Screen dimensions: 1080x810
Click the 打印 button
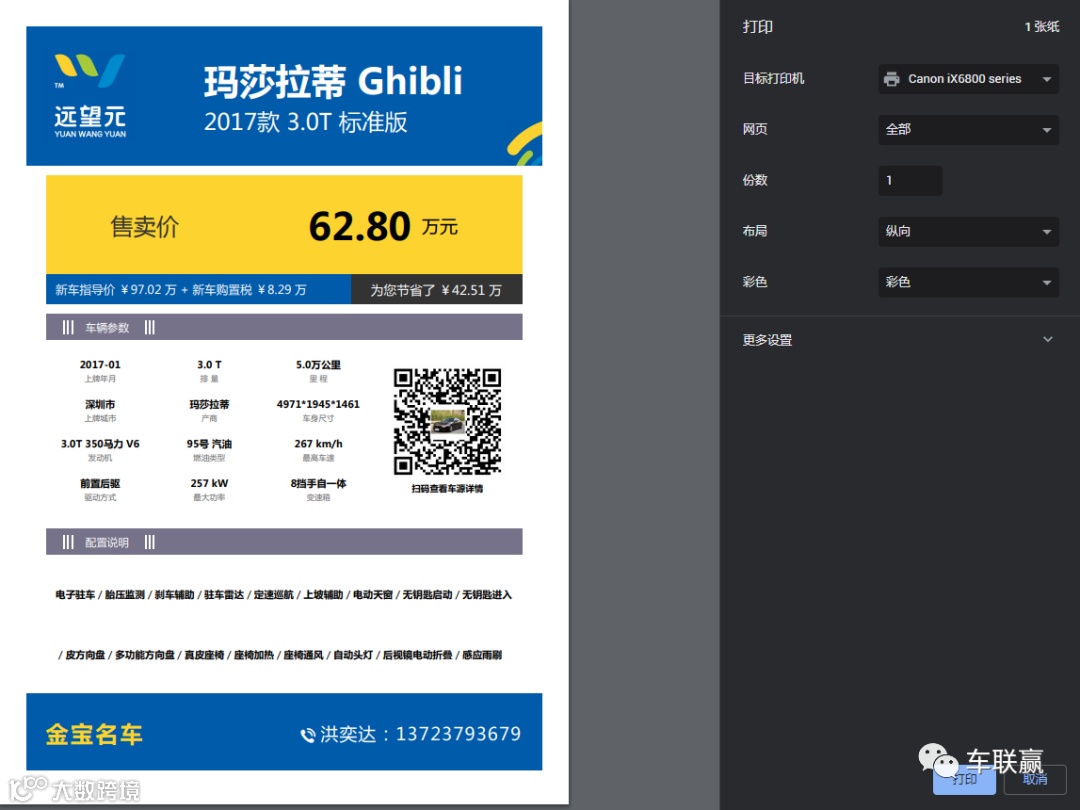tap(964, 779)
